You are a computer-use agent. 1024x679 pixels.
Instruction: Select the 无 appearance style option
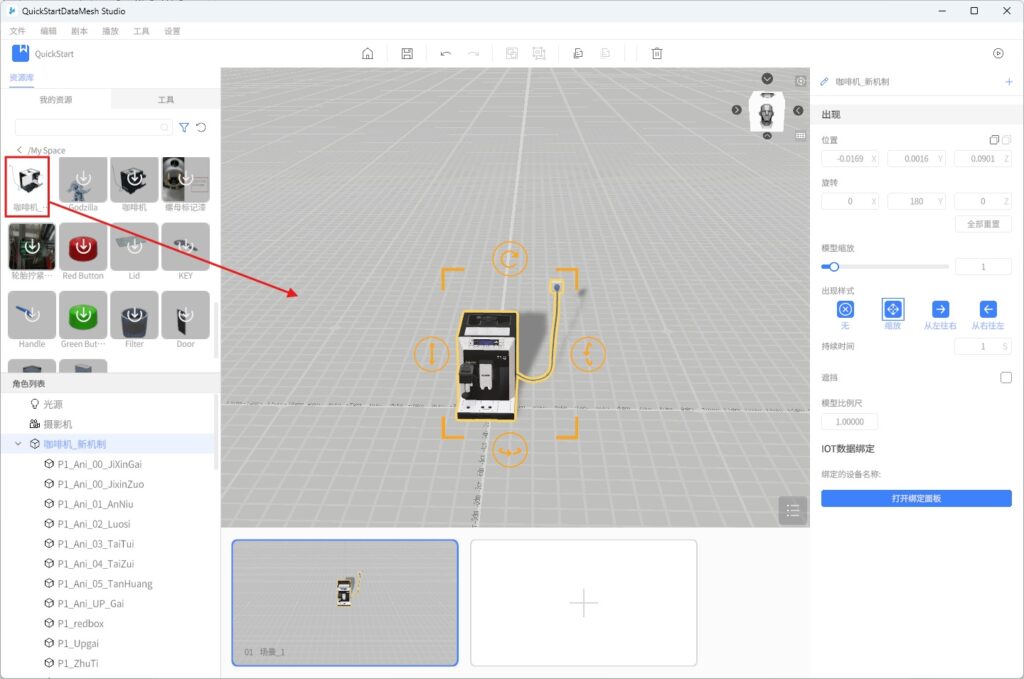(x=845, y=310)
